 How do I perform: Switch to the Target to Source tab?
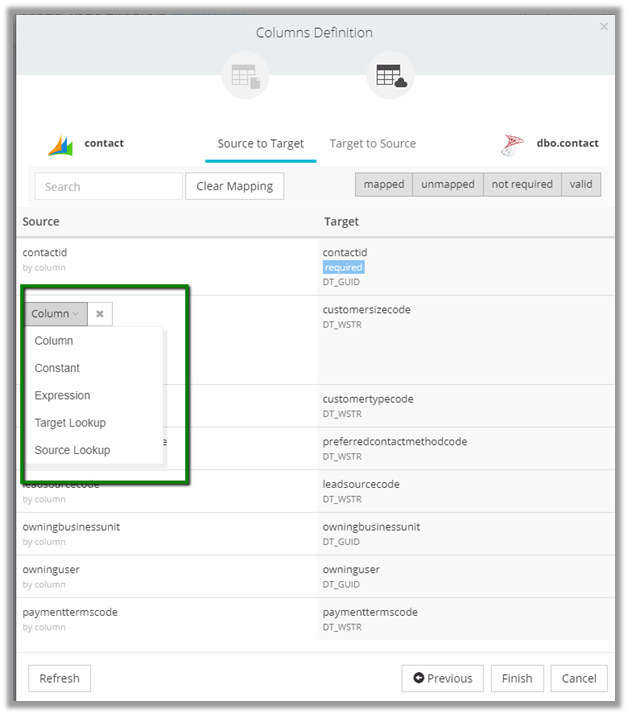(x=372, y=144)
